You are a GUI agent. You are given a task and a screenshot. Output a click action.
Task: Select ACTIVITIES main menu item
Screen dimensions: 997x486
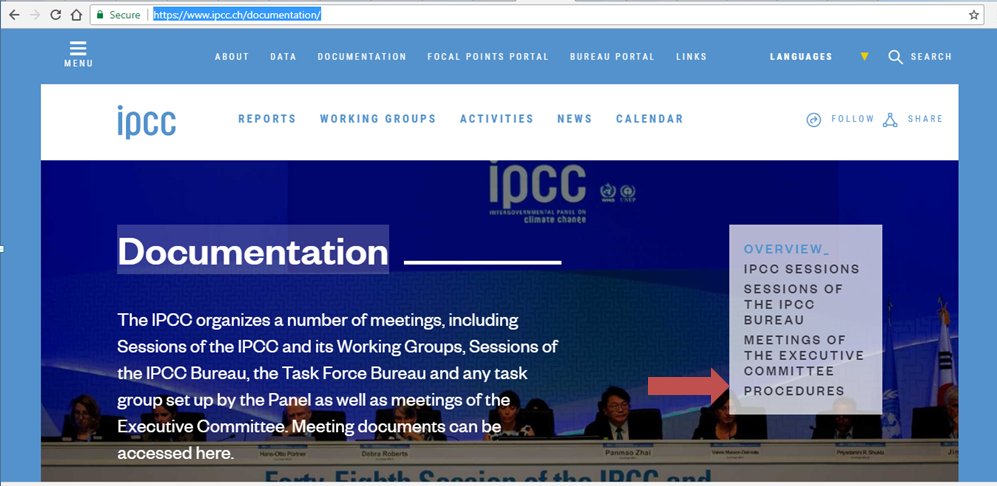(497, 119)
